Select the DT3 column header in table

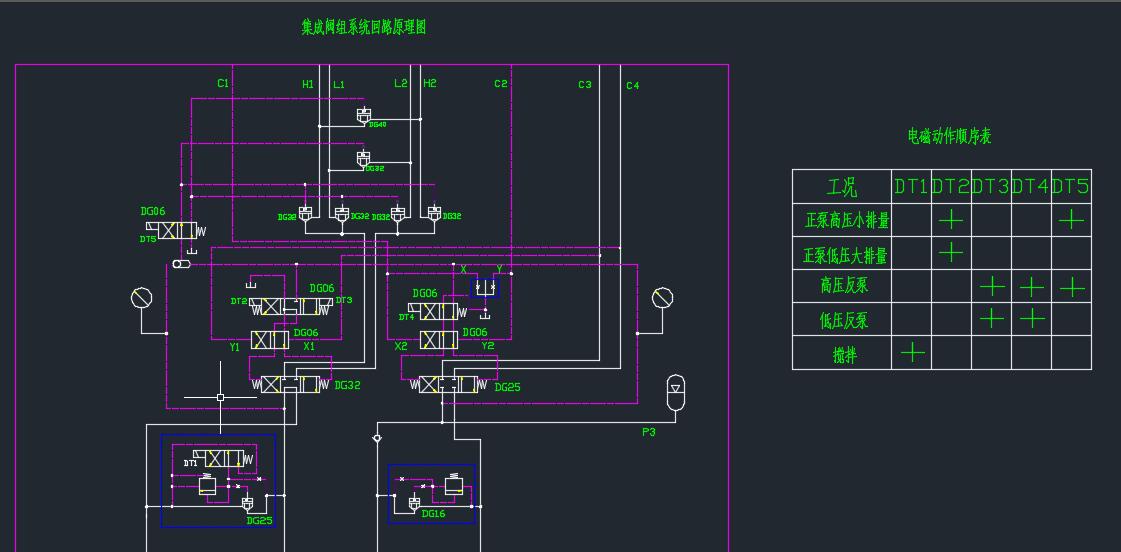pos(991,187)
